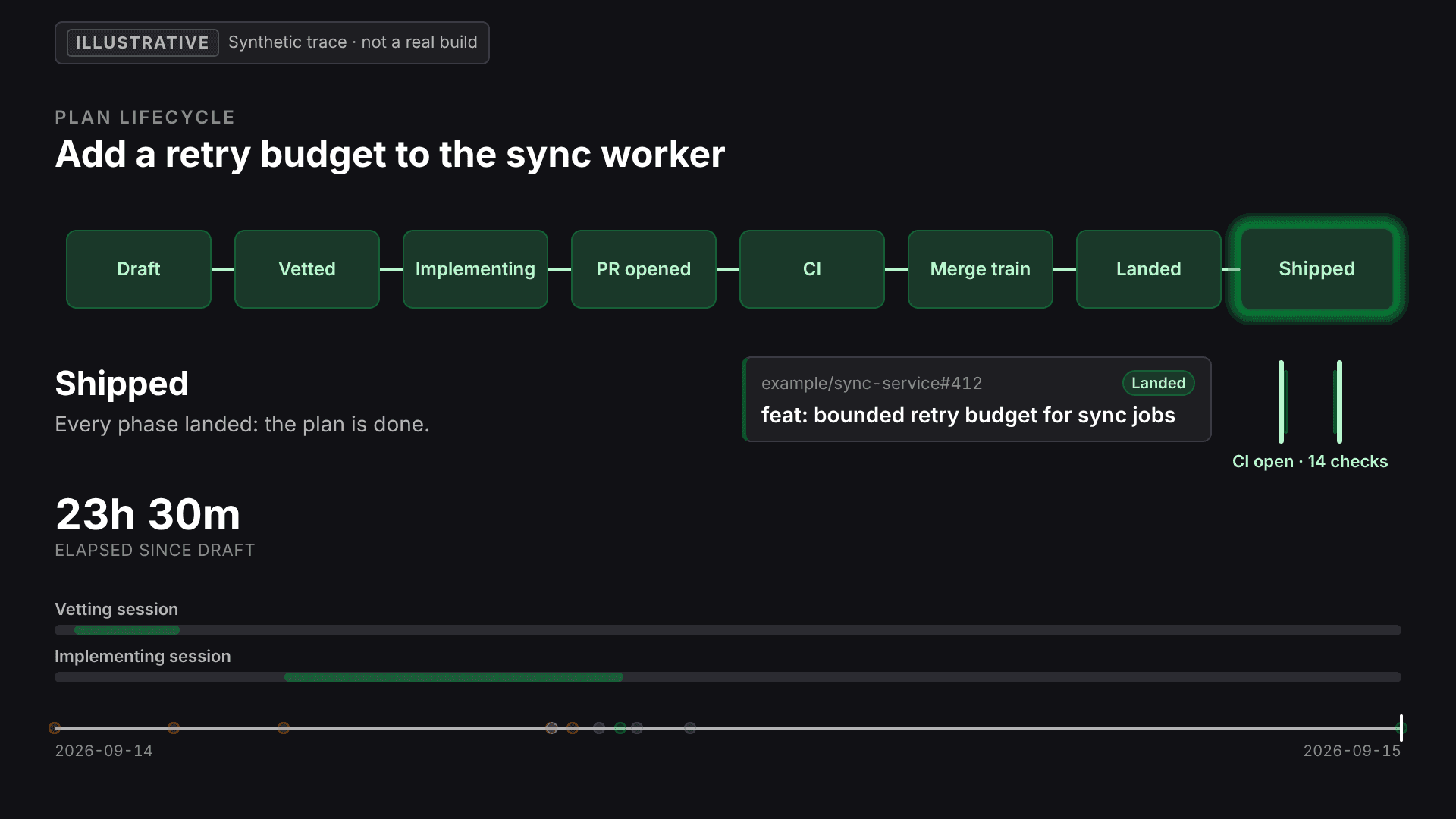Click 'Add a retry budget to the sync worker' title
Screen dimensions: 1456x819
[390, 155]
